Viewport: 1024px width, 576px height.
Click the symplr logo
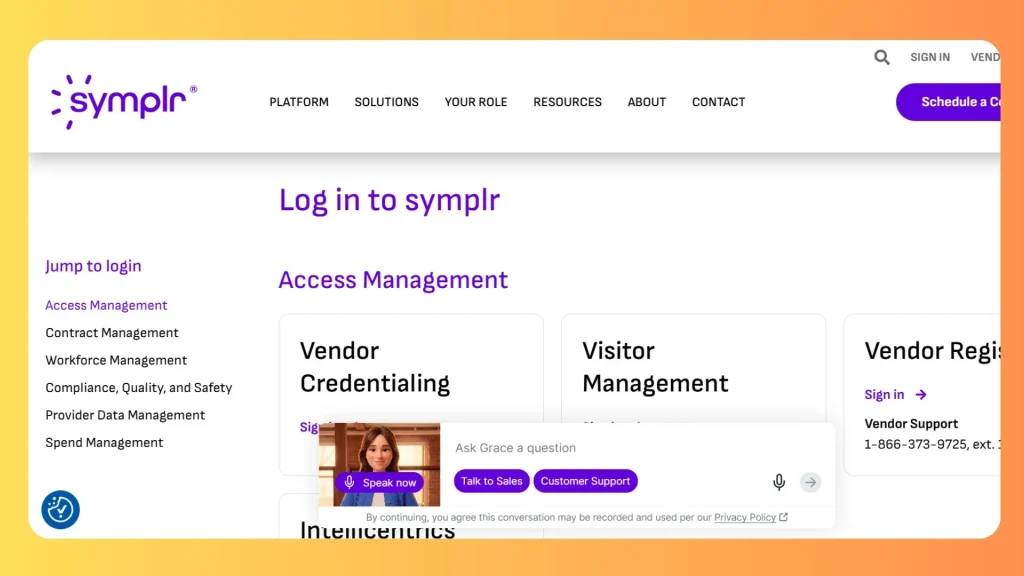click(x=124, y=102)
